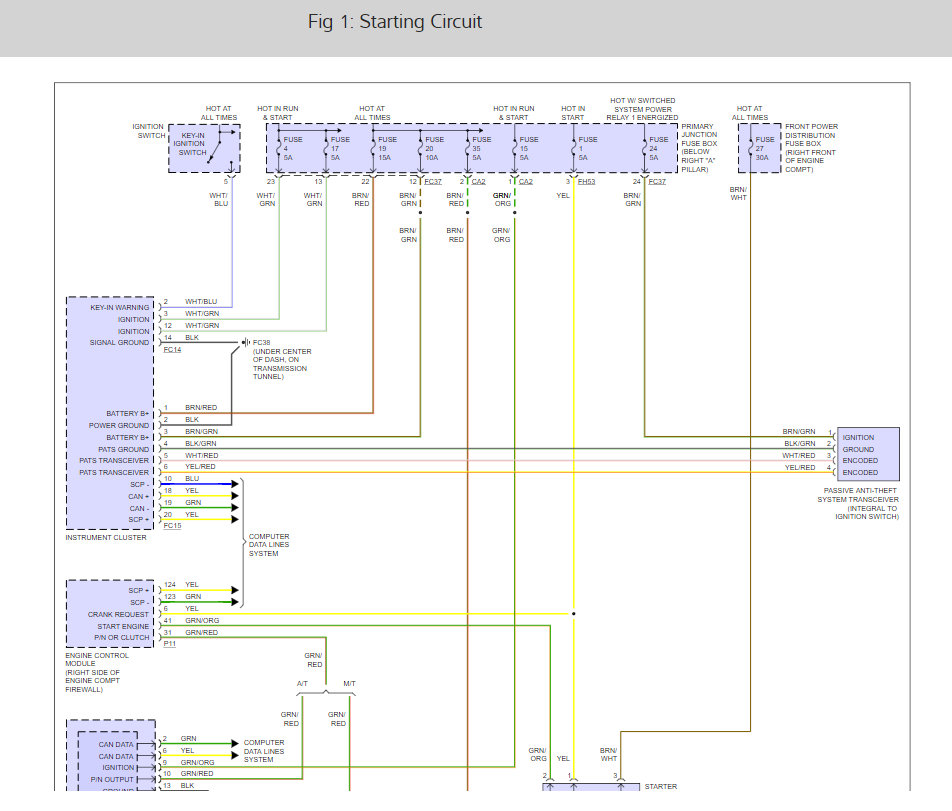Click the "Fig 1: Starting Circuit" title
This screenshot has width=952, height=811.
tap(395, 22)
